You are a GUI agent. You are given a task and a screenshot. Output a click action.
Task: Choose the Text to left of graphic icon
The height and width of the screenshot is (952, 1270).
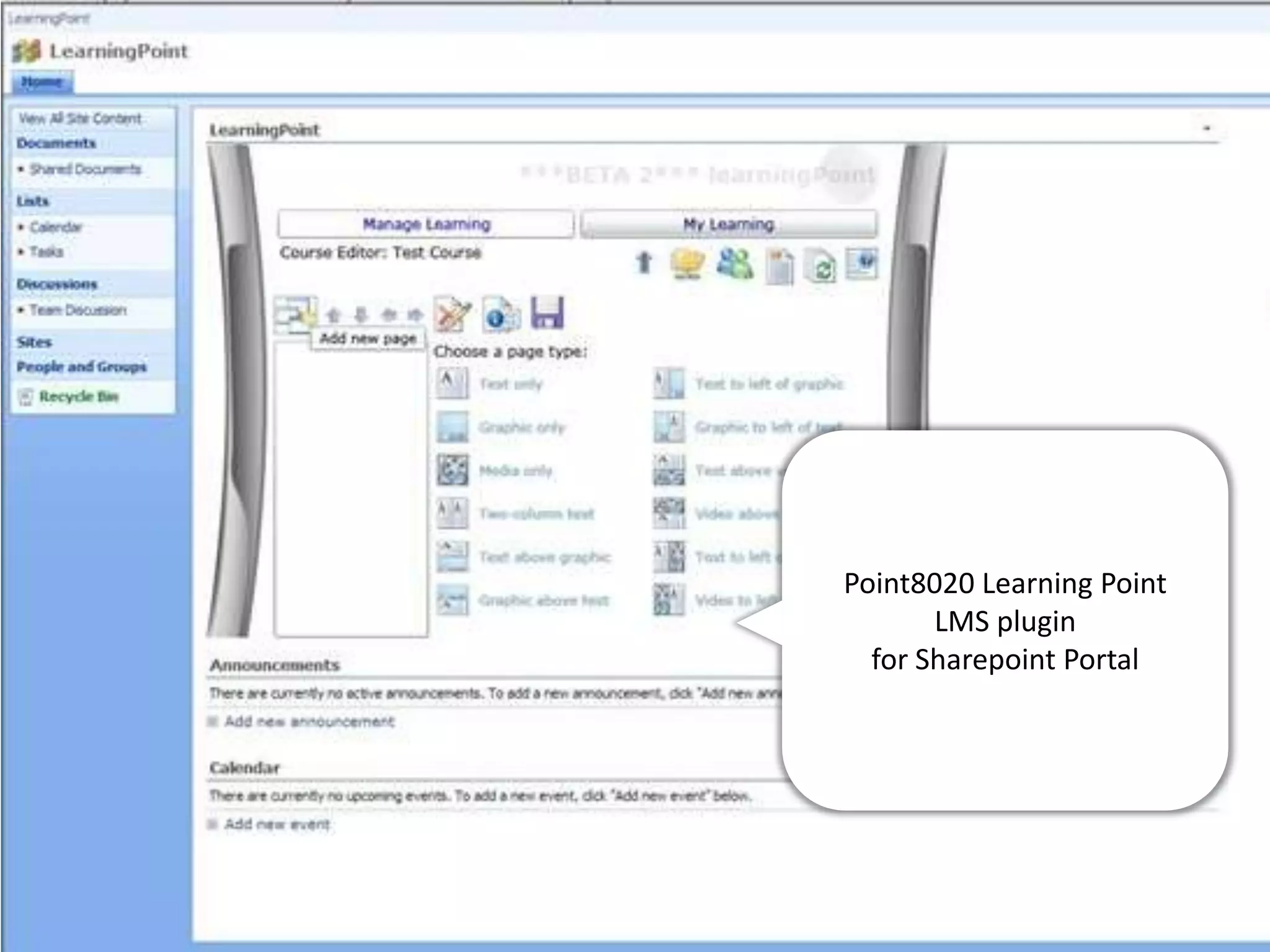[669, 383]
